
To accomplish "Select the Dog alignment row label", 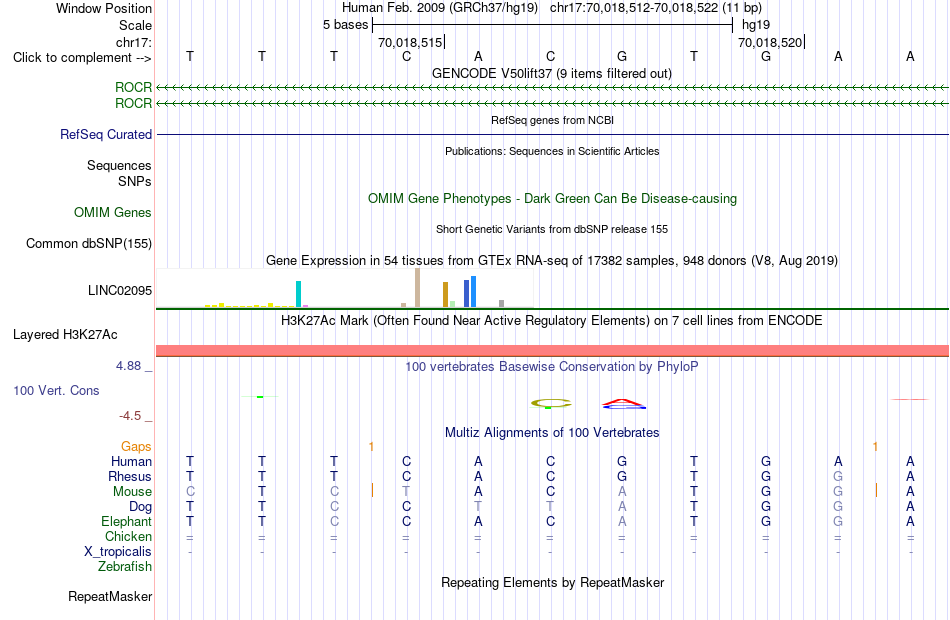I will 140,507.
